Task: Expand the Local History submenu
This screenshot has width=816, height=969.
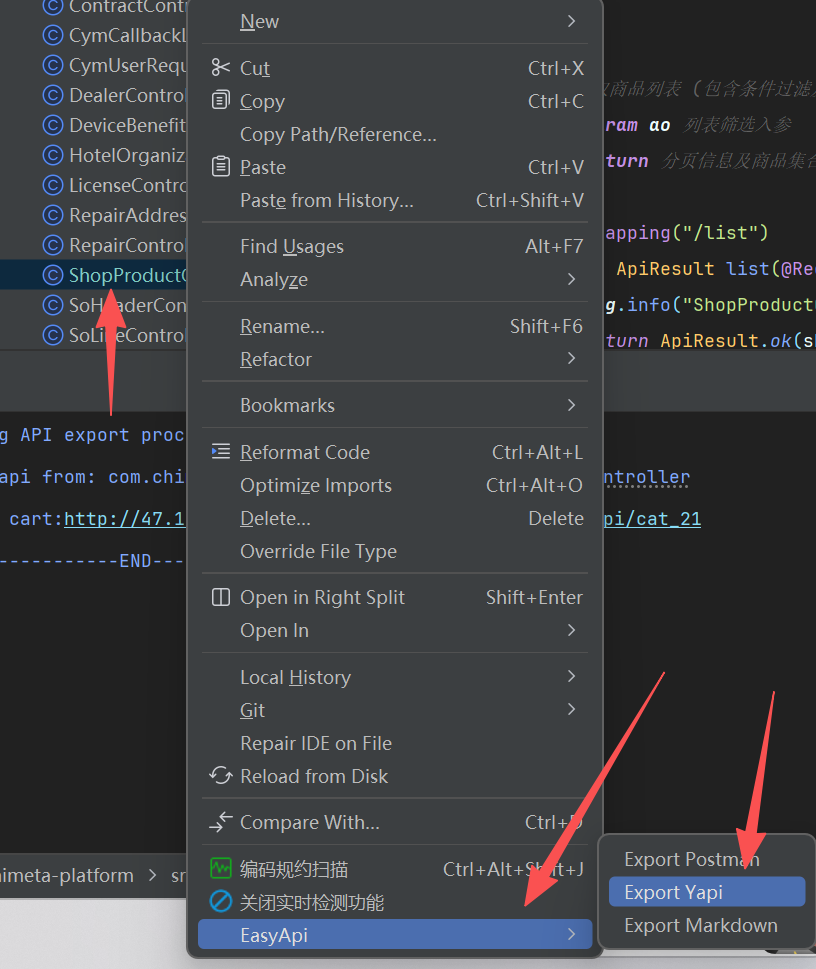Action: click(x=571, y=677)
